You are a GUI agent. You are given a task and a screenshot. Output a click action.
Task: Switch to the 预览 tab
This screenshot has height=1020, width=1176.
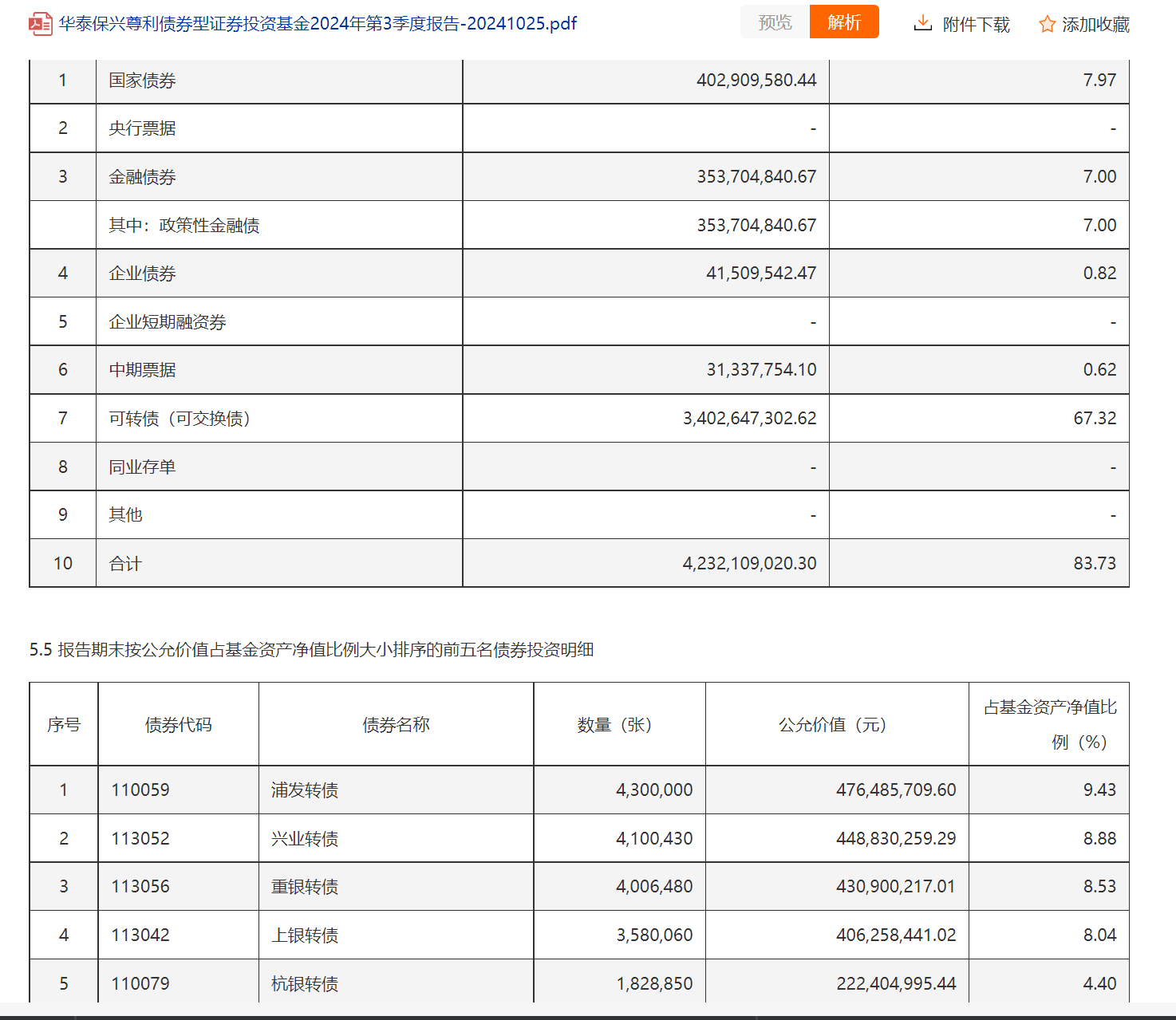[775, 22]
